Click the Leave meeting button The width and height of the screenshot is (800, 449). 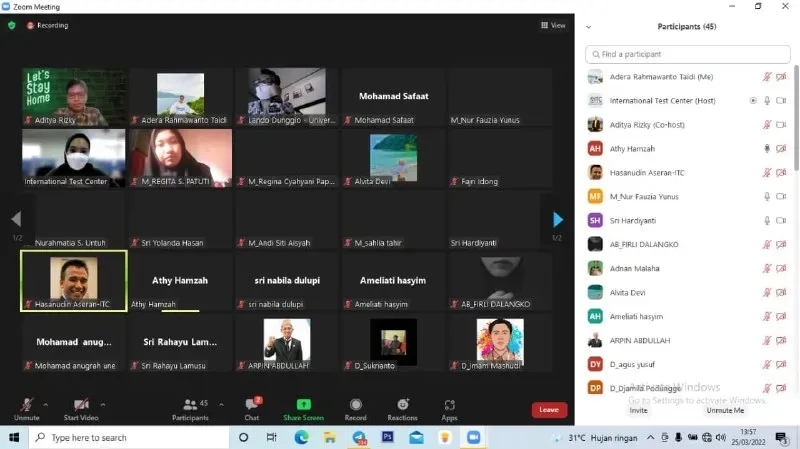pos(548,409)
